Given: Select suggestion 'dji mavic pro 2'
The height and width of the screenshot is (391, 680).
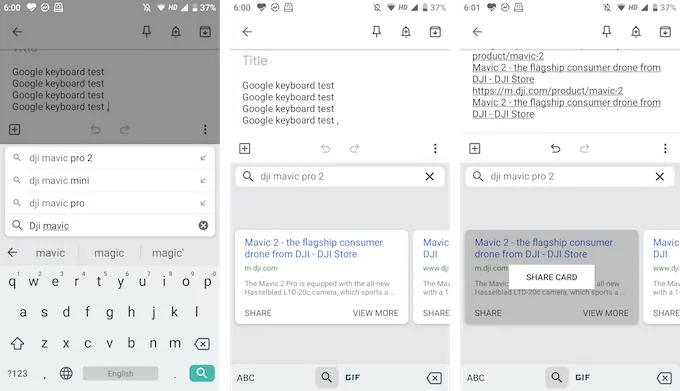Looking at the screenshot, I should (x=110, y=158).
